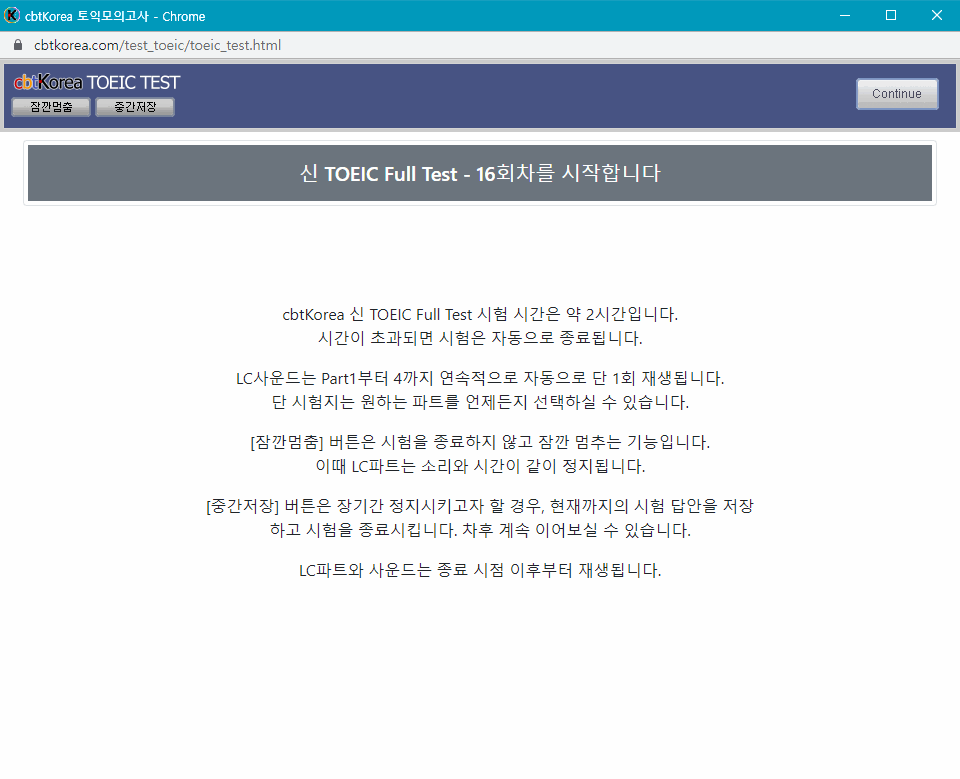Pause the test with 잠깐멈춤 button
960x779 pixels.
(x=51, y=107)
